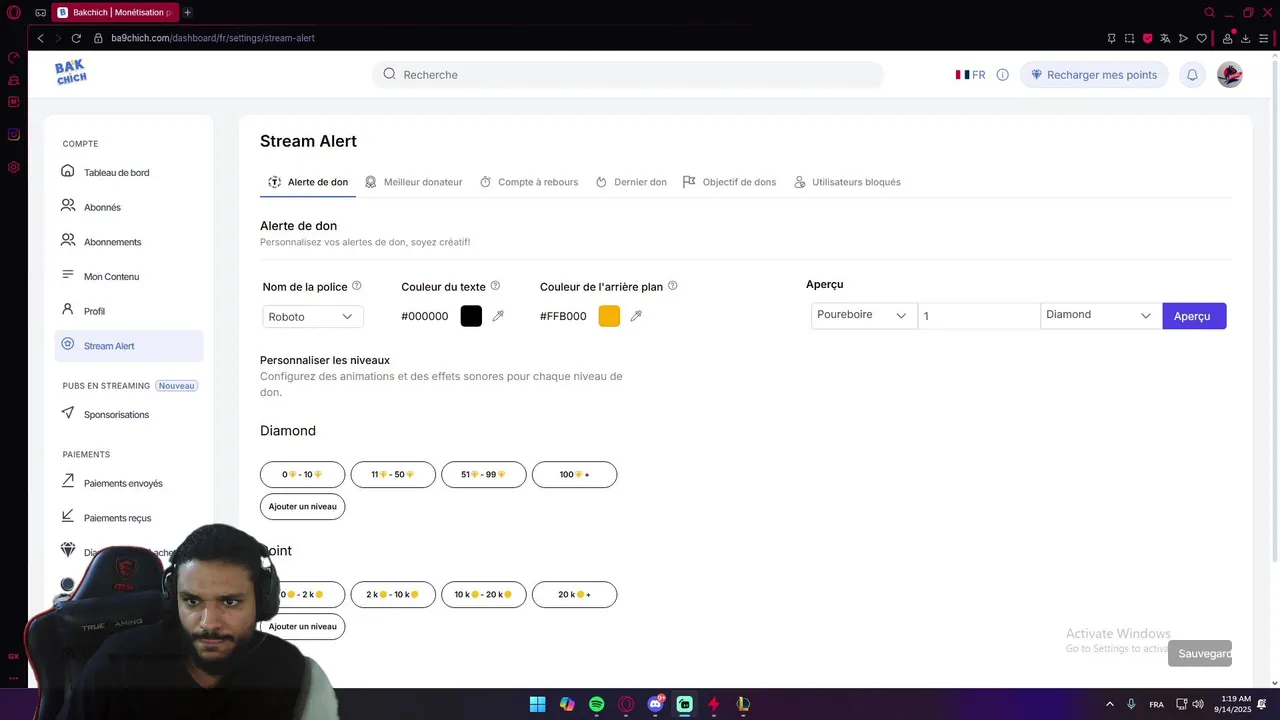Select Stream Alert in sidebar
Viewport: 1280px width, 720px height.
pos(129,346)
